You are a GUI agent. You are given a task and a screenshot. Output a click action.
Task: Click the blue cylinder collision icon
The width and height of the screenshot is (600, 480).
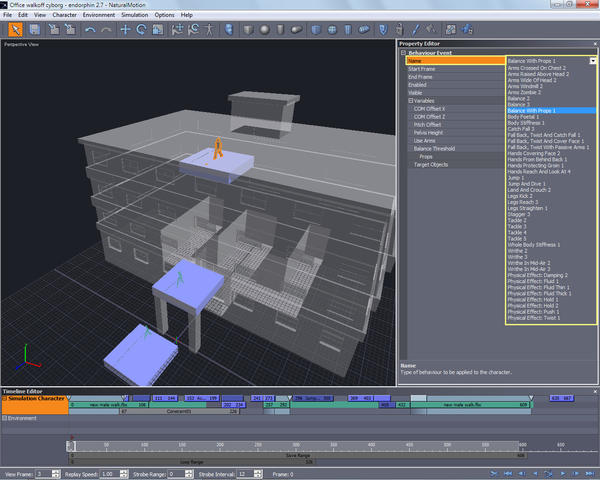pos(348,30)
